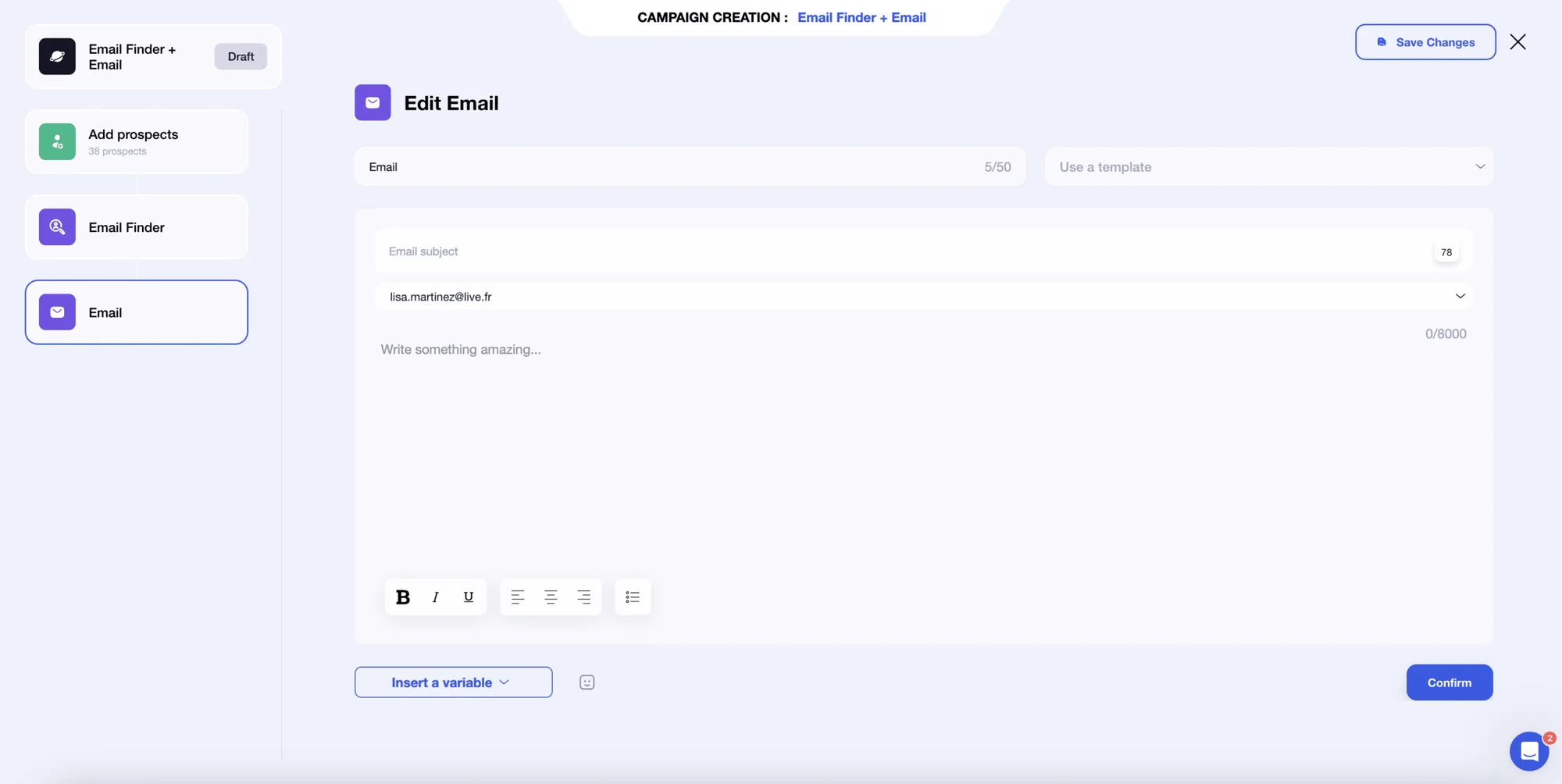Open the Email Finder + Email campaign card
The width and height of the screenshot is (1562, 784).
[x=153, y=56]
